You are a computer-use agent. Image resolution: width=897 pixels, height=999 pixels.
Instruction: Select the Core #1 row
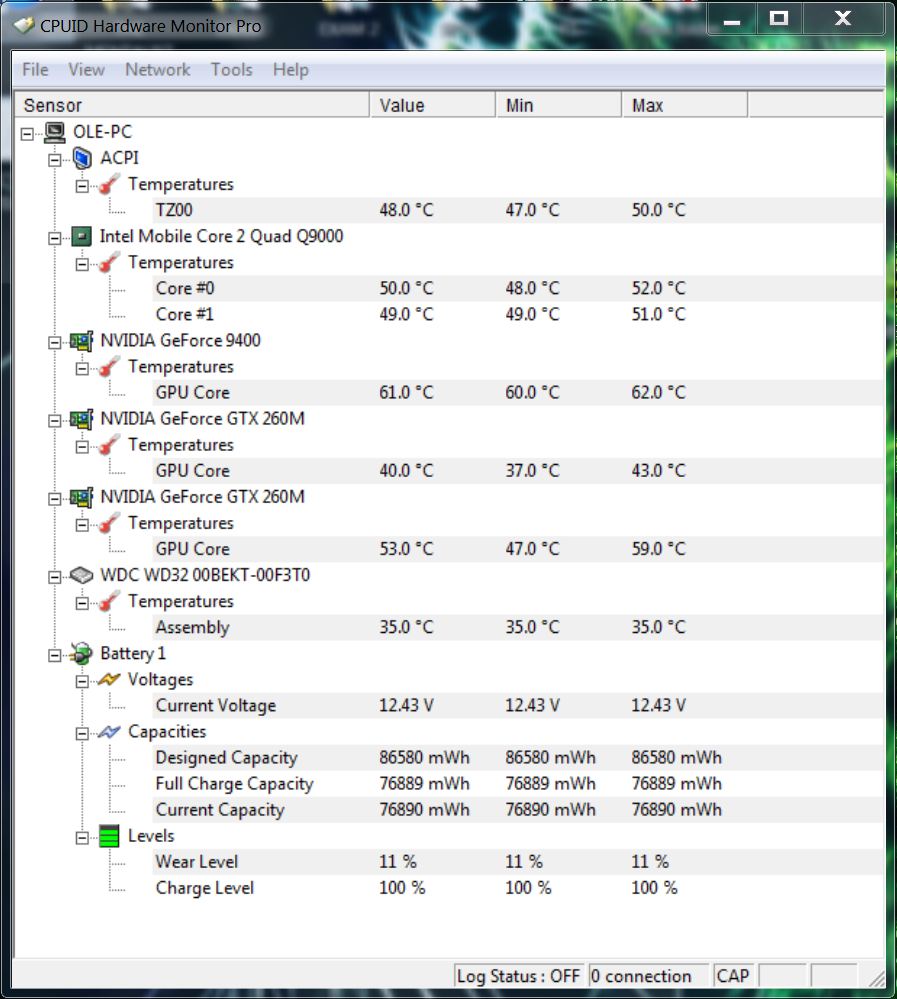tap(517, 315)
